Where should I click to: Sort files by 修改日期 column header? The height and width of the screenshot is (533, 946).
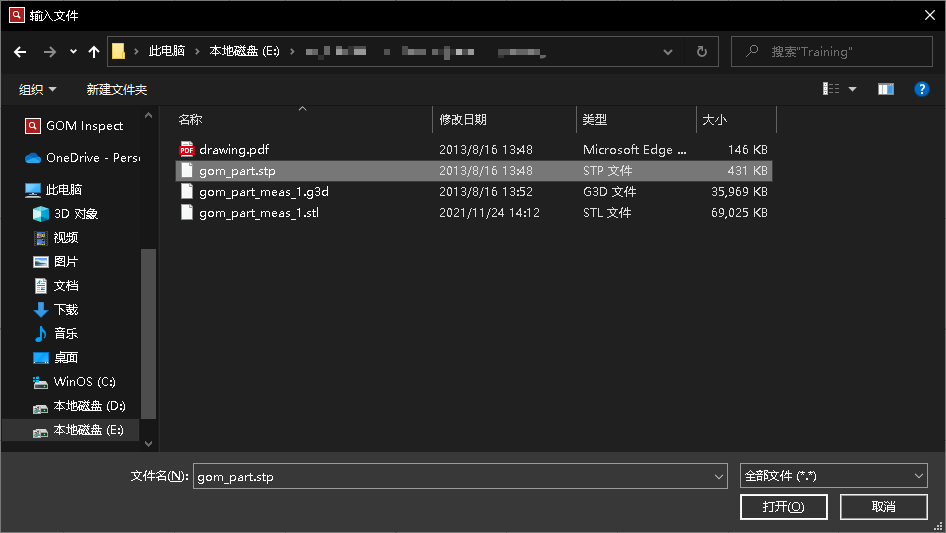tap(463, 119)
